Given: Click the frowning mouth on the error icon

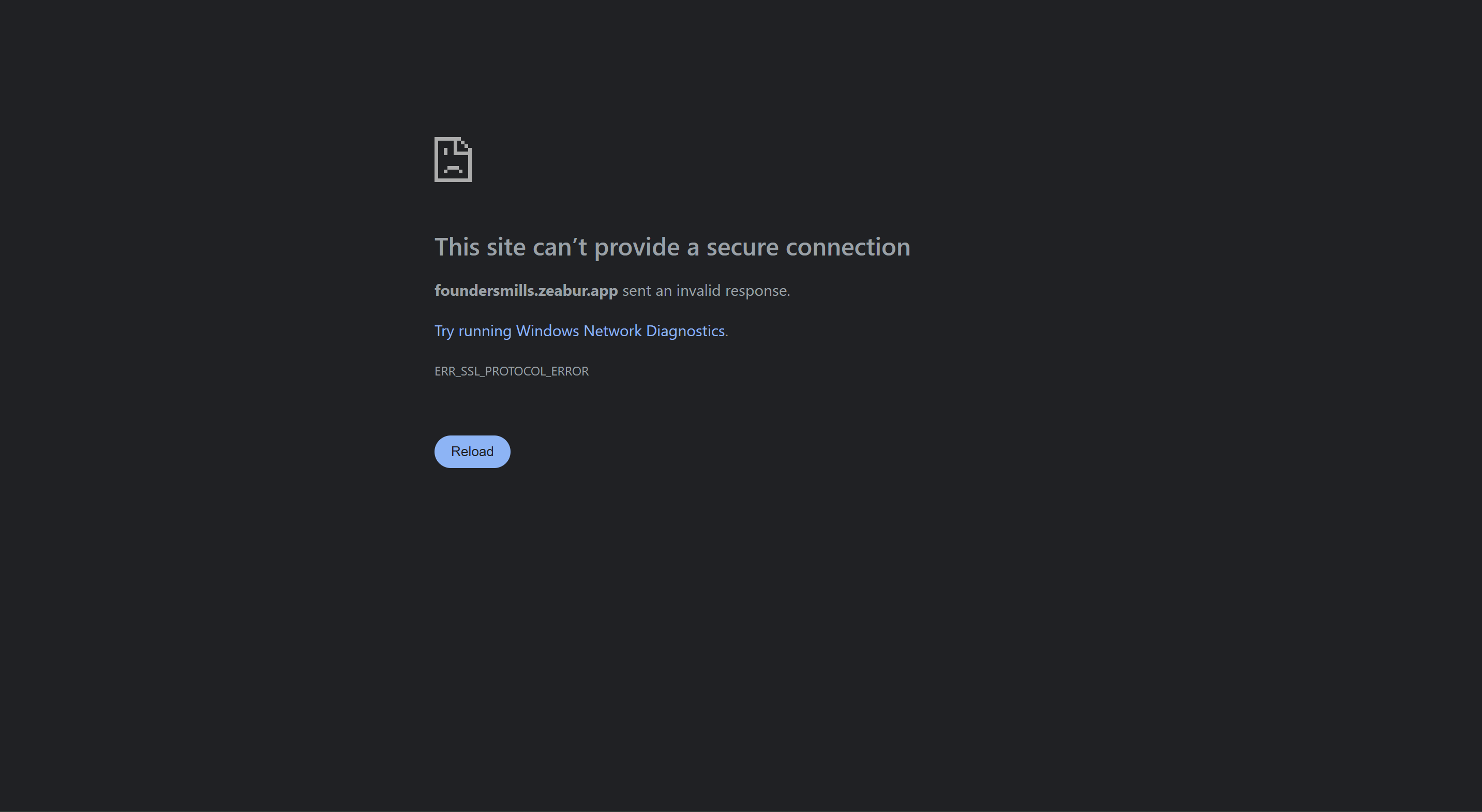Looking at the screenshot, I should pos(453,169).
